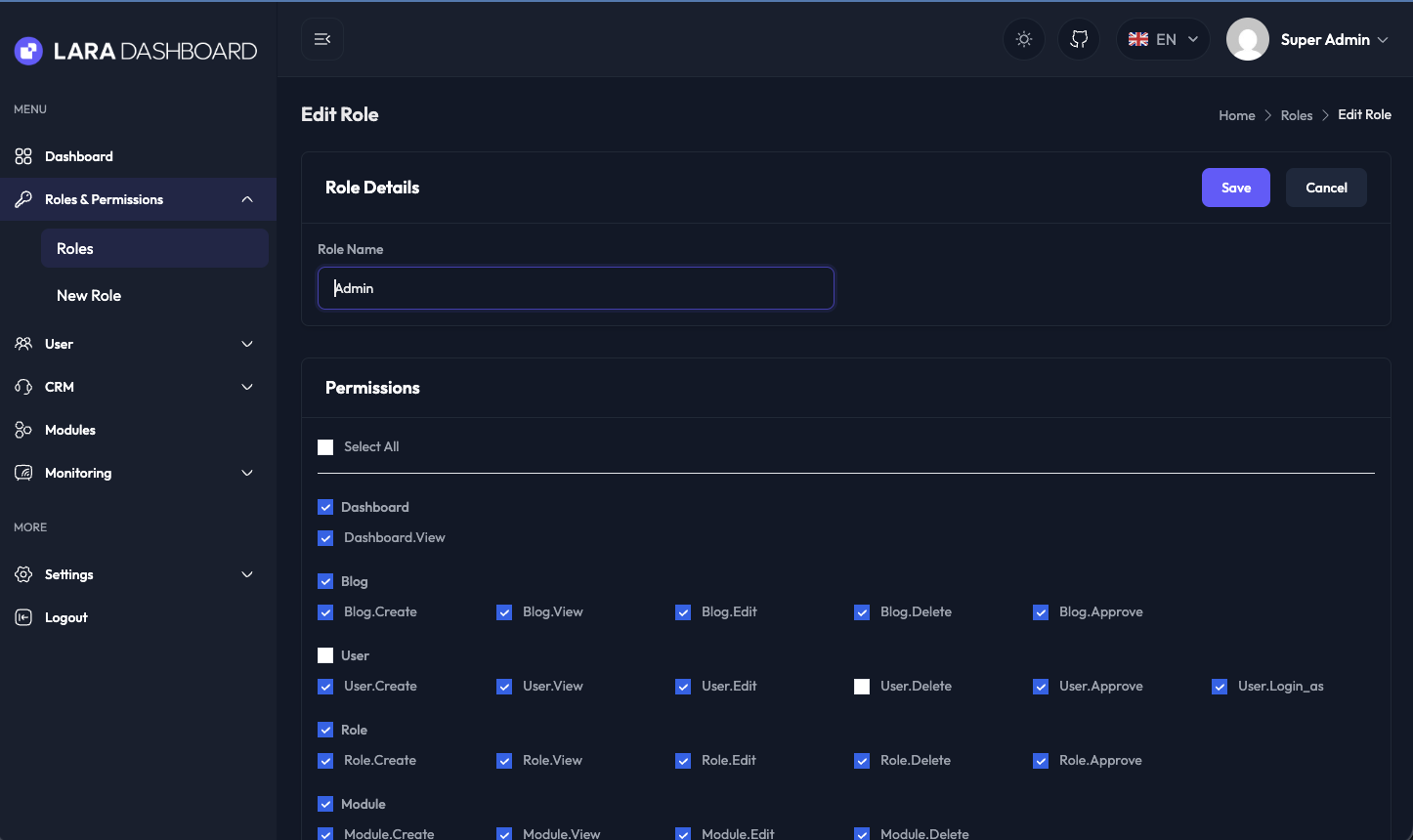Open the New Role menu item
The image size is (1413, 840).
click(89, 295)
